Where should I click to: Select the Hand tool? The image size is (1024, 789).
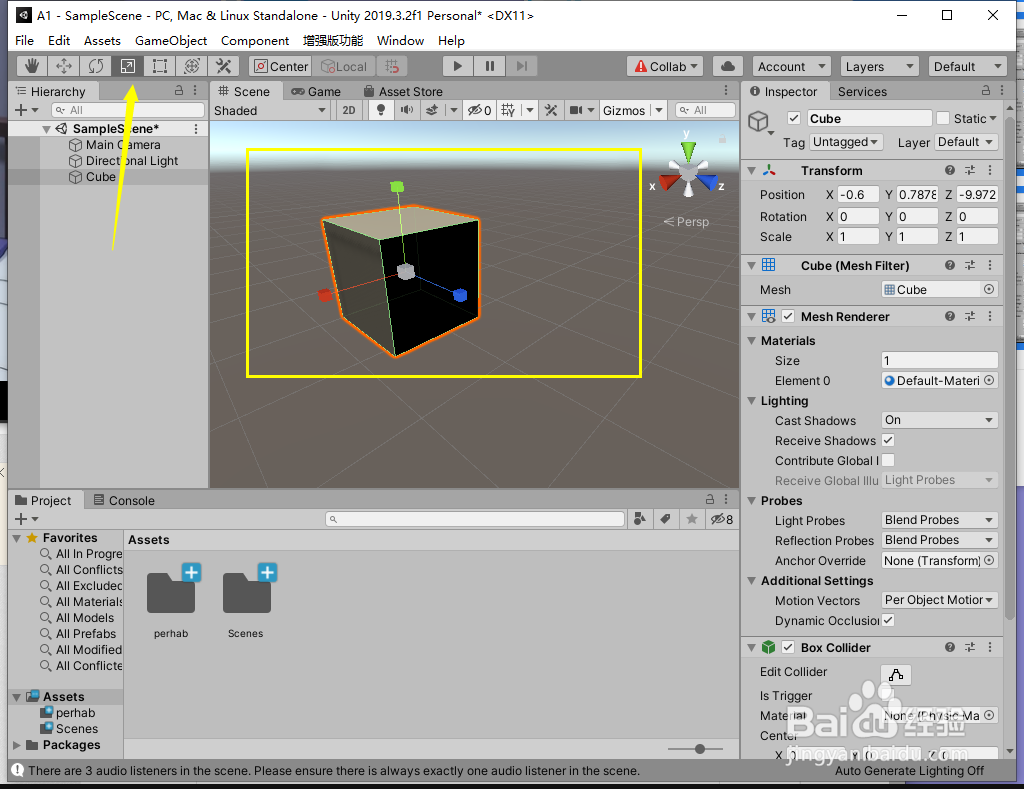31,66
